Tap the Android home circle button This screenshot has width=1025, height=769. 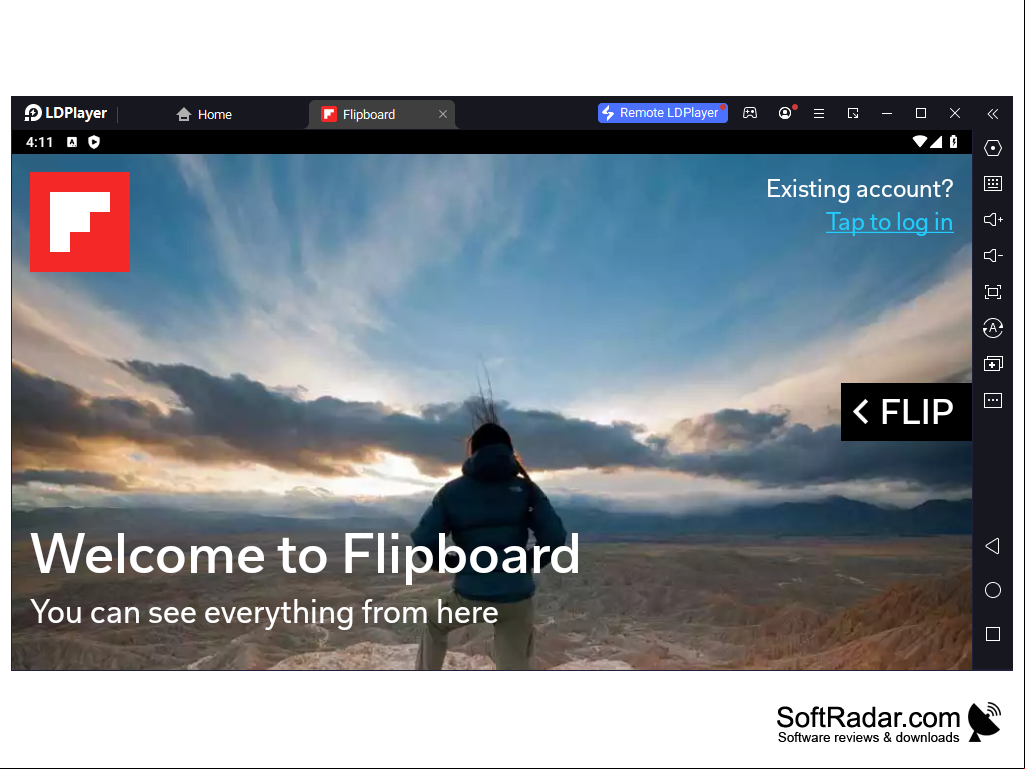(x=992, y=590)
